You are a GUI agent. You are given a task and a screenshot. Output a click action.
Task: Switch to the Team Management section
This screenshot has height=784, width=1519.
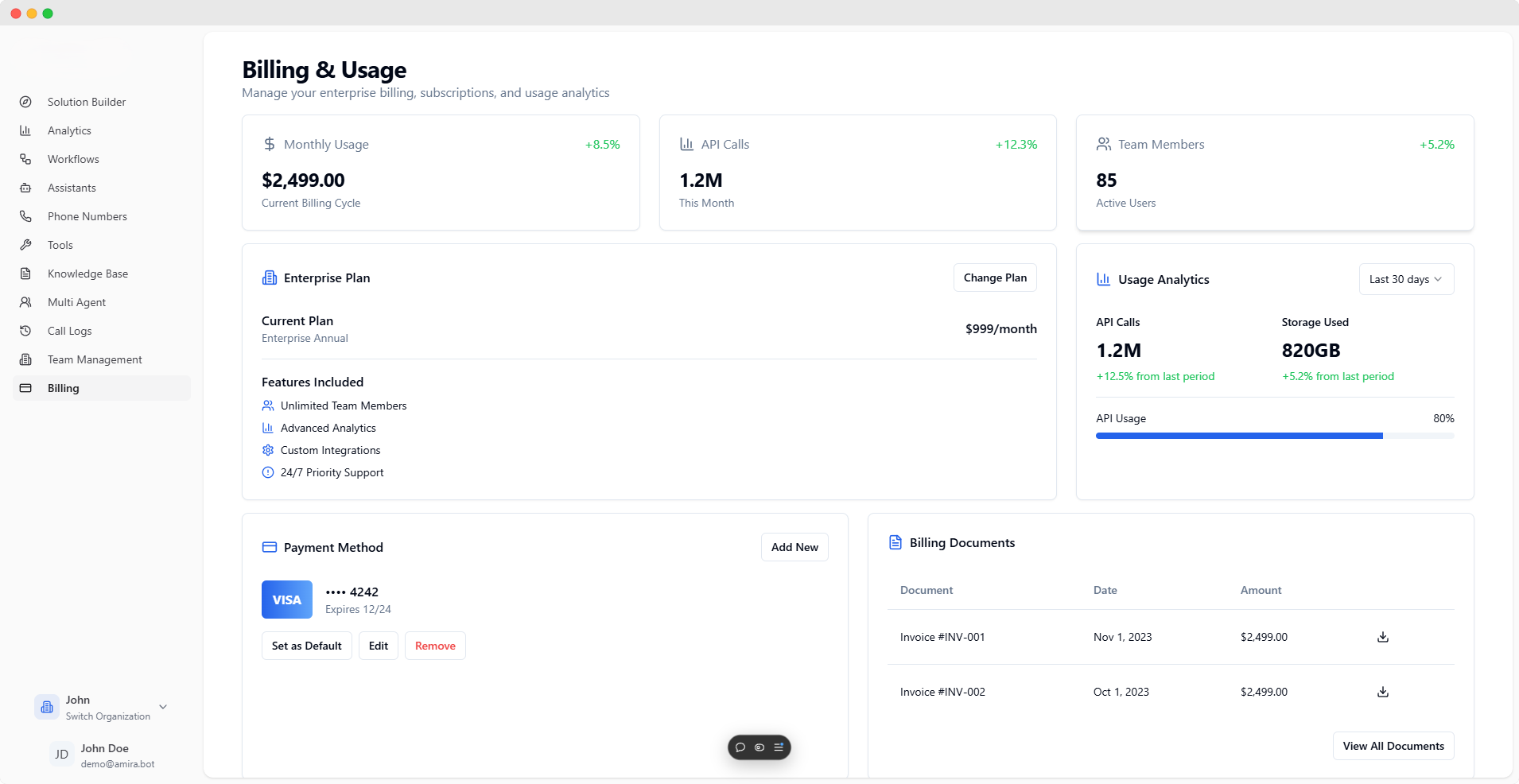pos(94,359)
